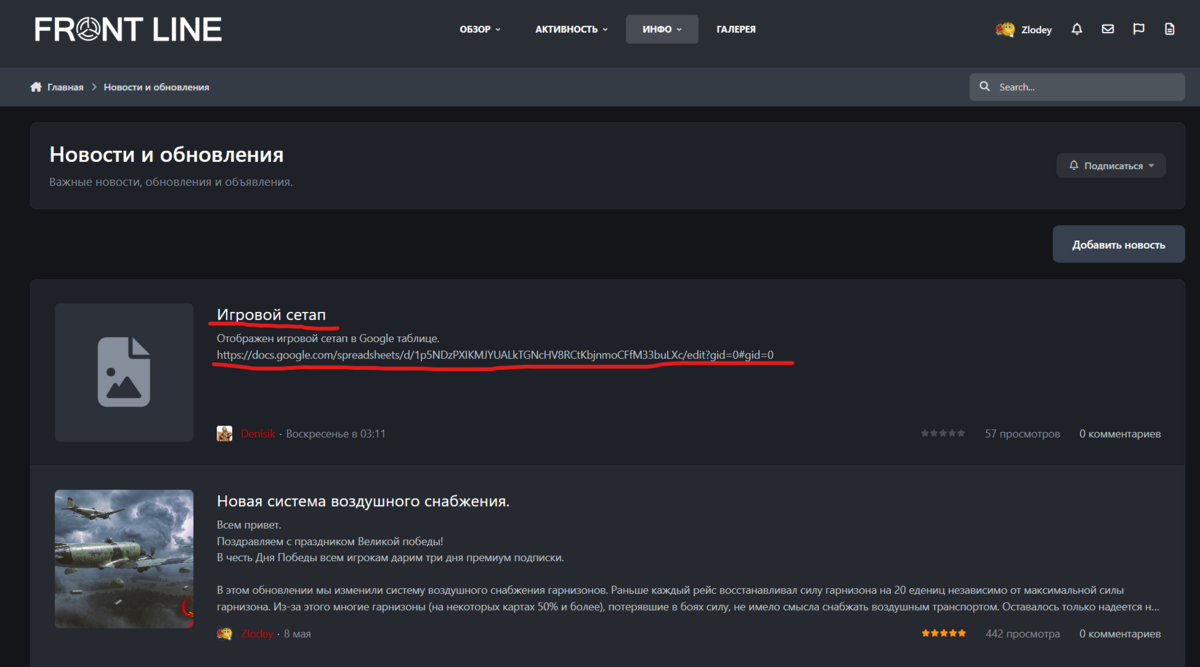Open the ИНФО dropdown menu

point(662,29)
